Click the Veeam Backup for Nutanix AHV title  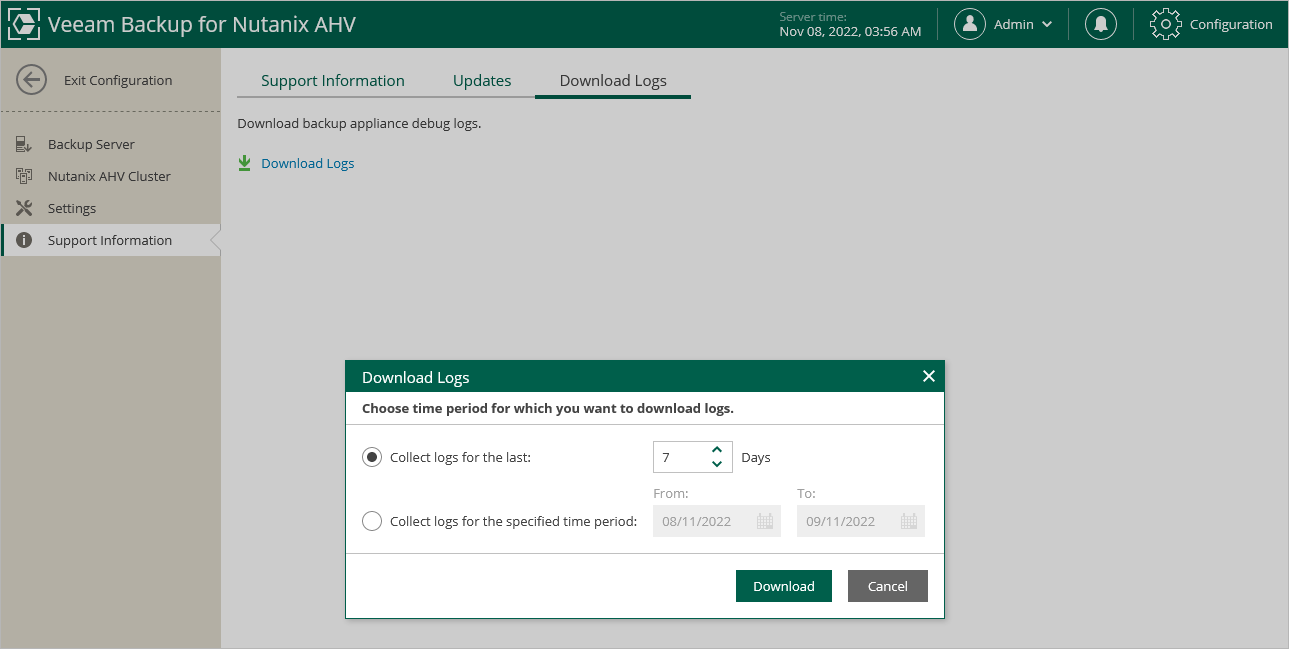[201, 24]
